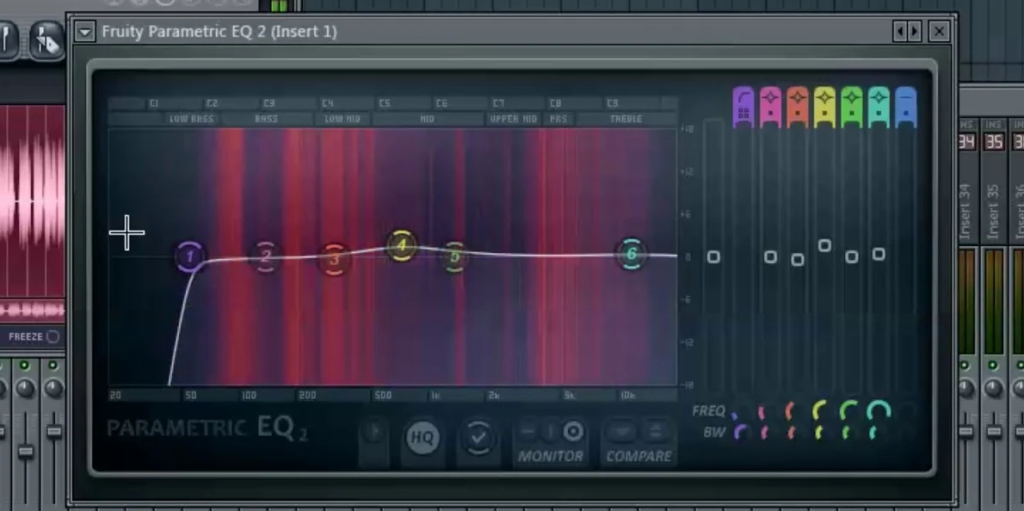Click the pan knob on mixer Insert 35
Viewport: 1024px width, 511px height.
click(x=993, y=388)
